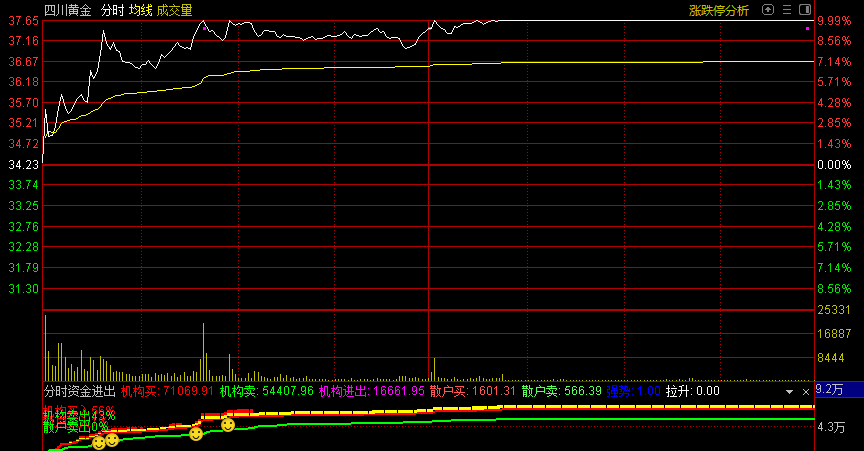Viewport: 864px width, 451px height.
Task: Click the tallest volume bar at market open
Action: click(x=45, y=345)
